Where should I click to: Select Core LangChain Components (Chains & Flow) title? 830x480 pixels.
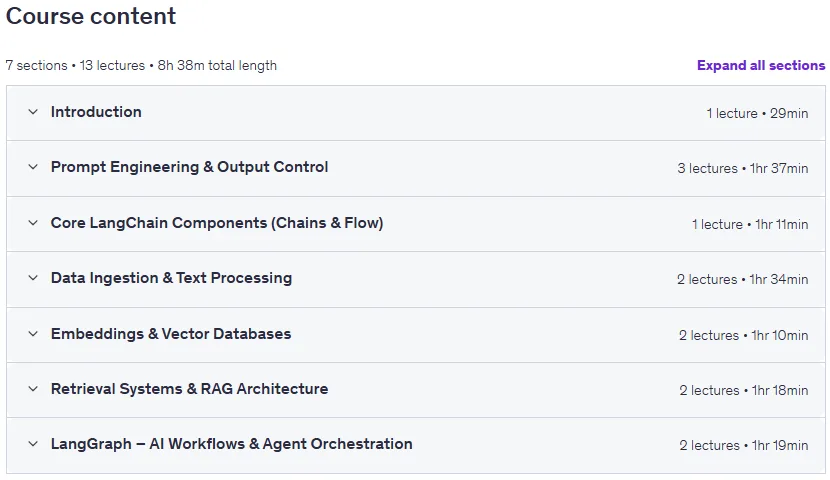tap(217, 223)
